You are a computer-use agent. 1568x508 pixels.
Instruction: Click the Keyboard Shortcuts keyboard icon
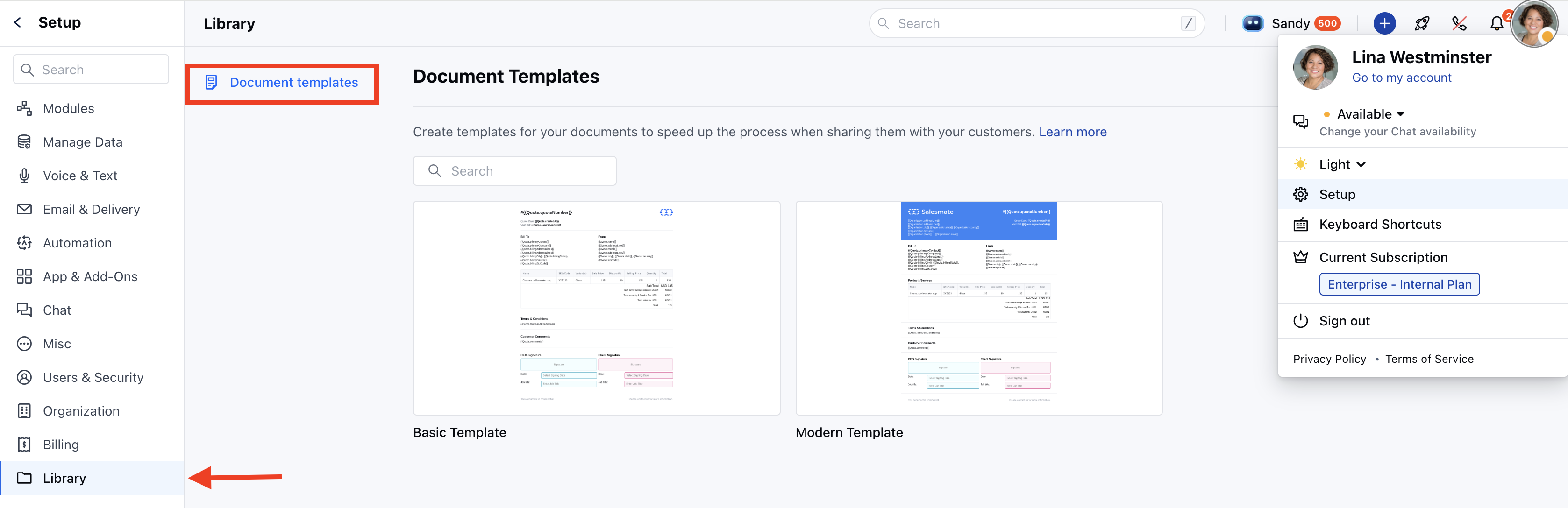pyautogui.click(x=1300, y=225)
